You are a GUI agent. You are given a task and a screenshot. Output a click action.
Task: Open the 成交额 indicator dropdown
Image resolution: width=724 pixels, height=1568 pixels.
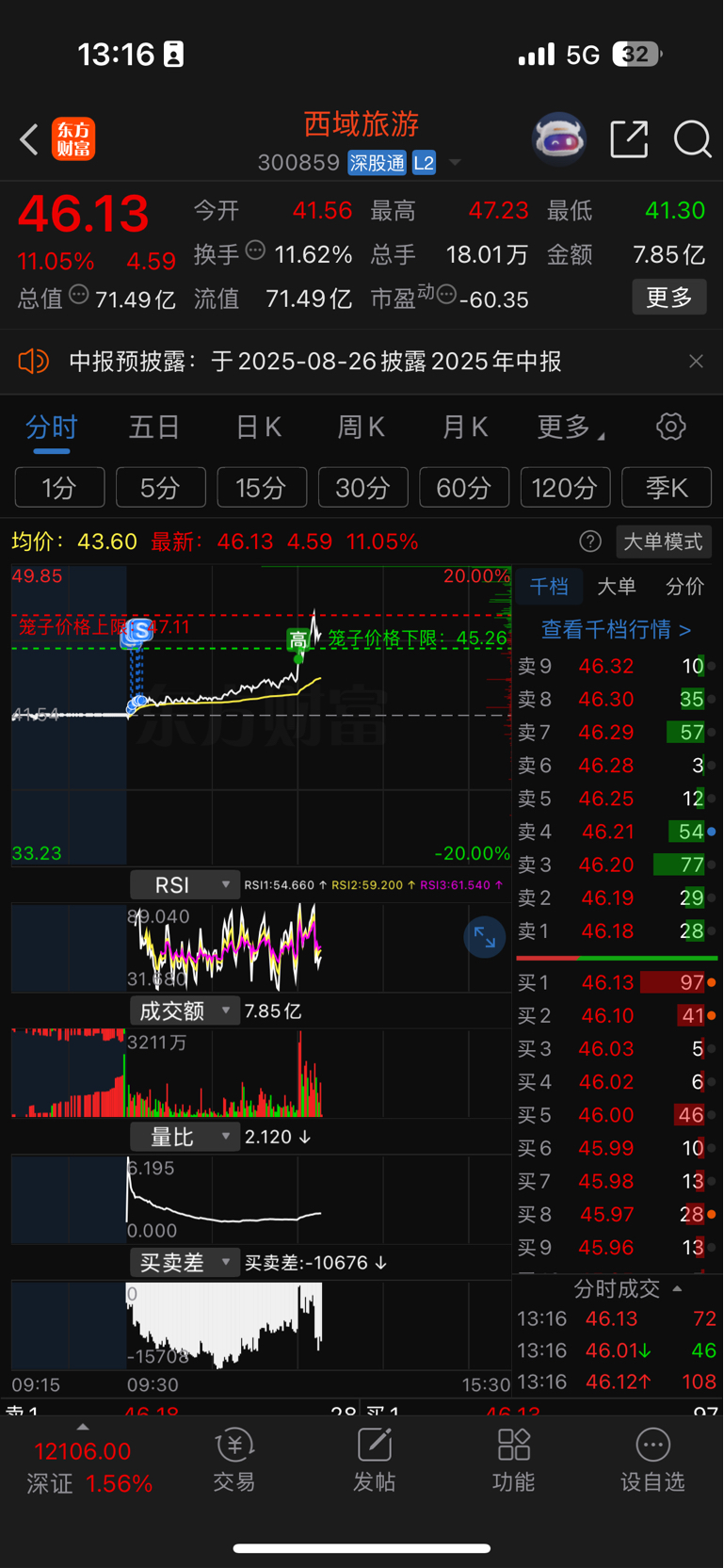pyautogui.click(x=184, y=1011)
